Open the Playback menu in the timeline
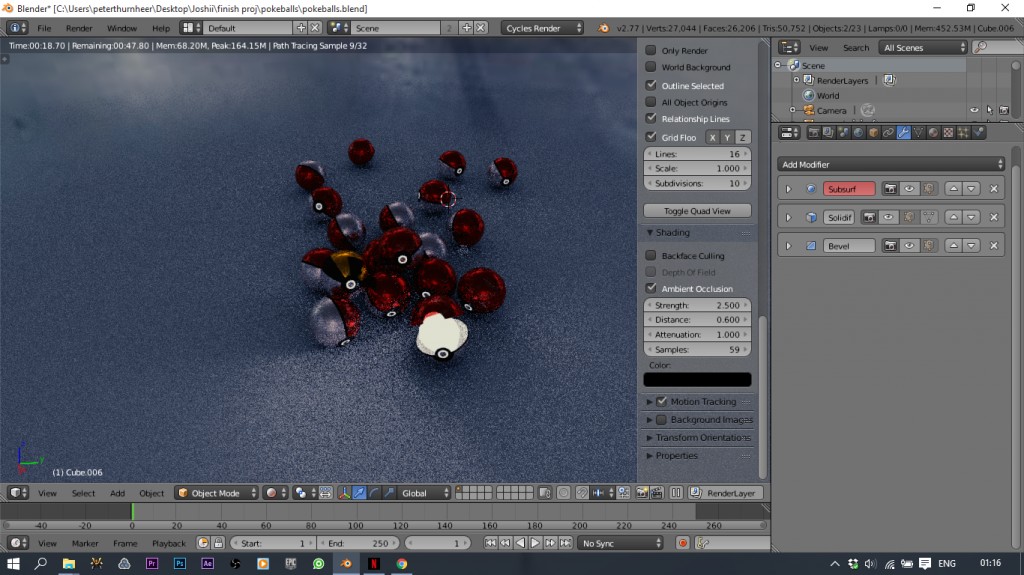Image resolution: width=1024 pixels, height=575 pixels. pyautogui.click(x=169, y=543)
